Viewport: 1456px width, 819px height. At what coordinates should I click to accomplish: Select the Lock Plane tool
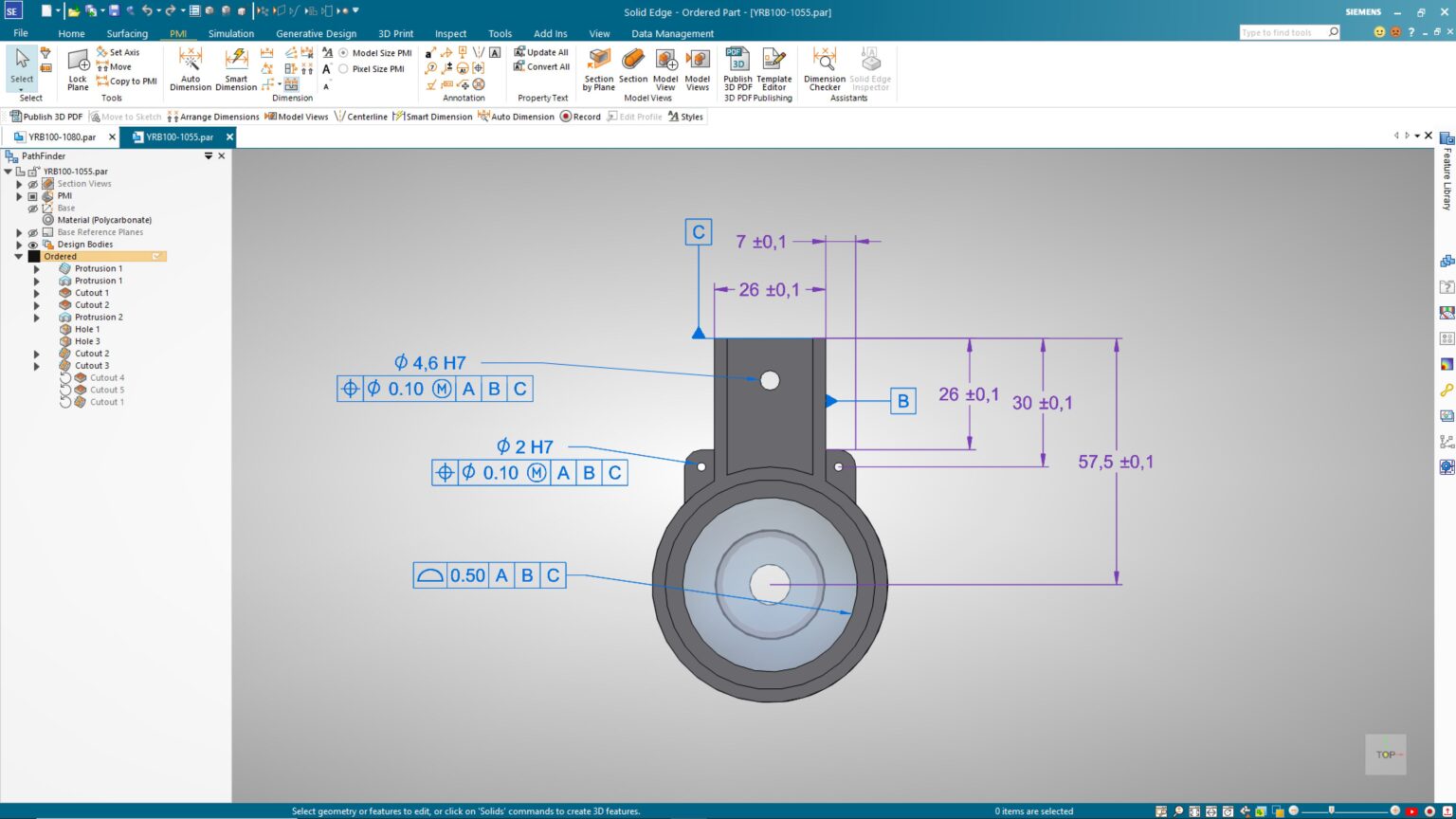[x=77, y=66]
